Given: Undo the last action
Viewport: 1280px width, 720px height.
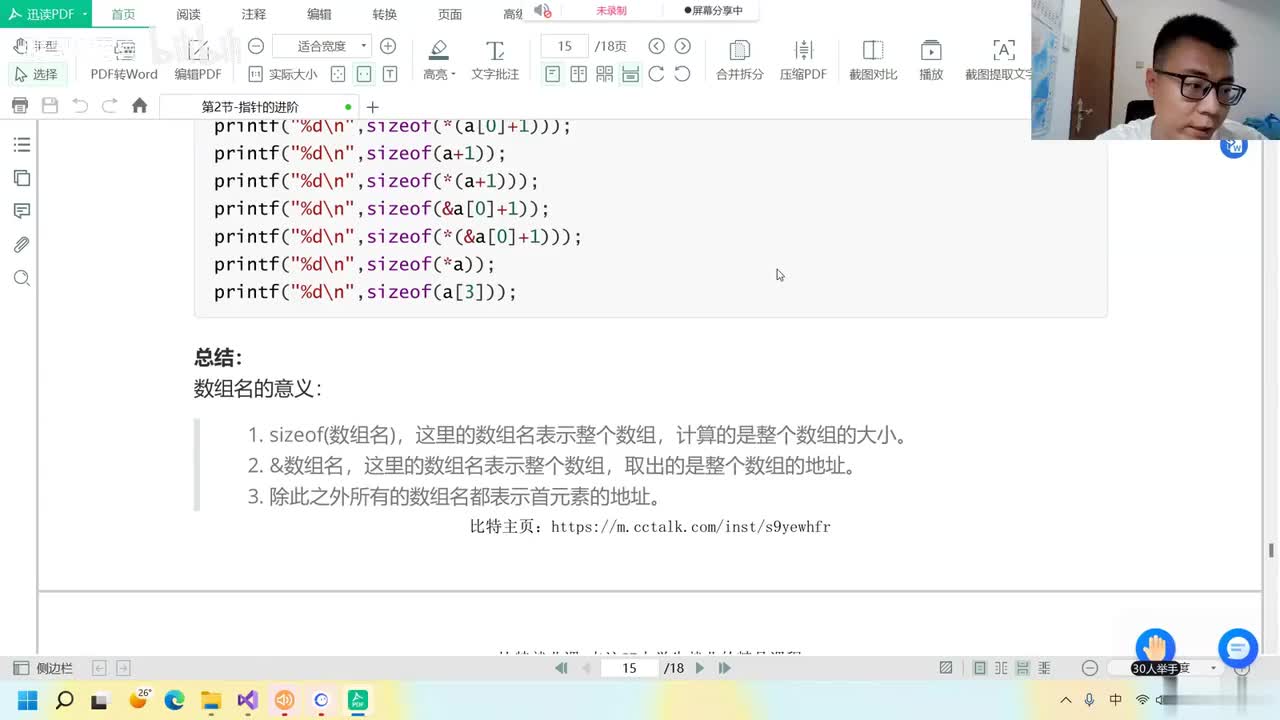Looking at the screenshot, I should click(80, 106).
